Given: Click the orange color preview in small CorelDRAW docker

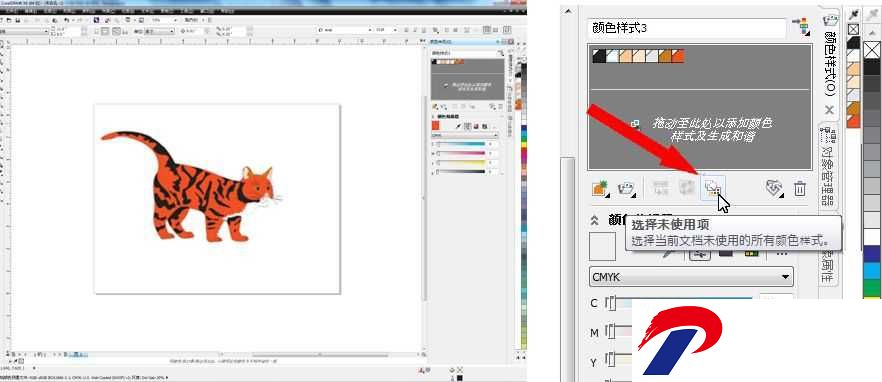Looking at the screenshot, I should pyautogui.click(x=435, y=126).
